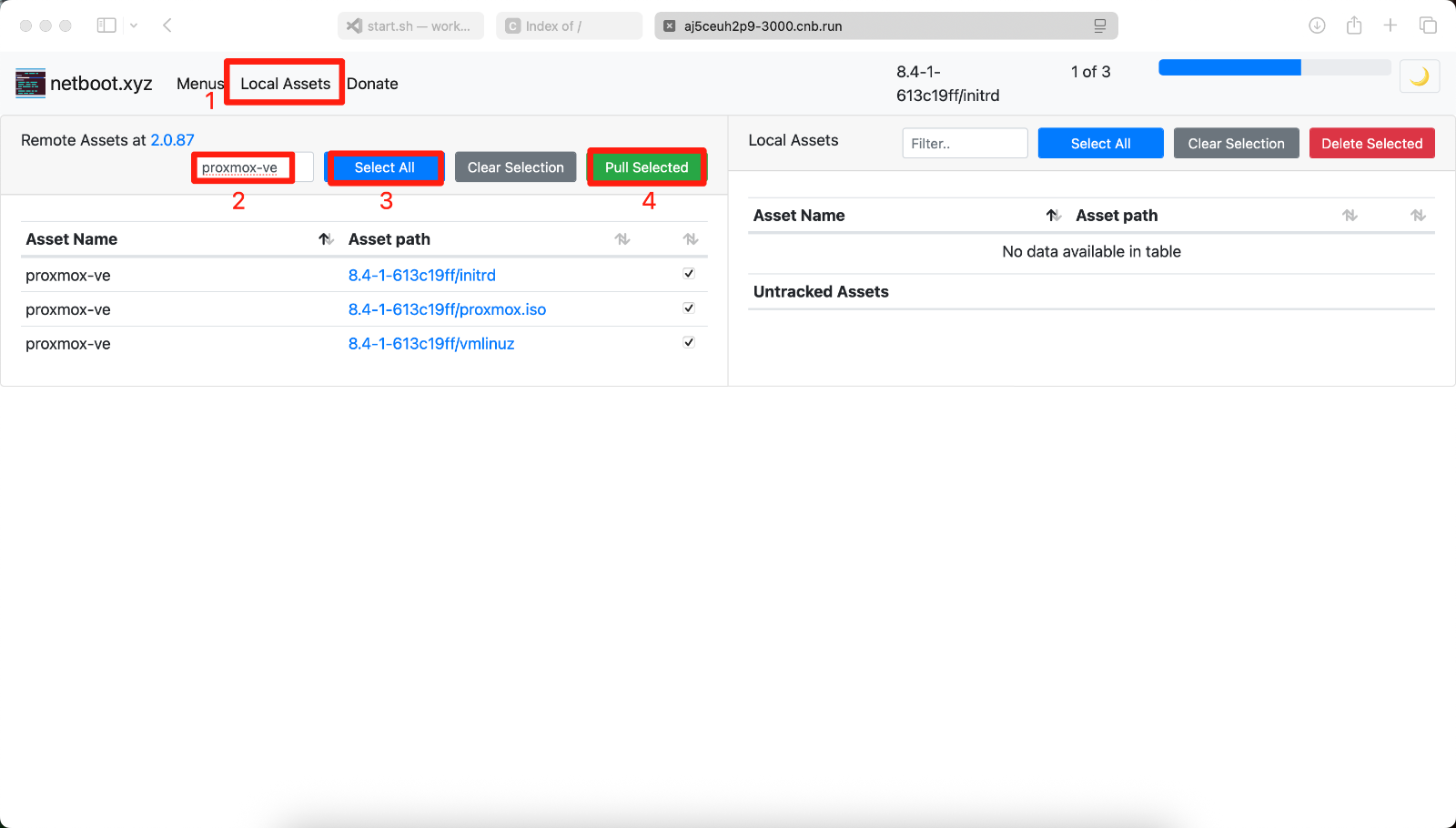The image size is (1456, 828).
Task: Open Safari sidebar panel icon
Action: [106, 25]
